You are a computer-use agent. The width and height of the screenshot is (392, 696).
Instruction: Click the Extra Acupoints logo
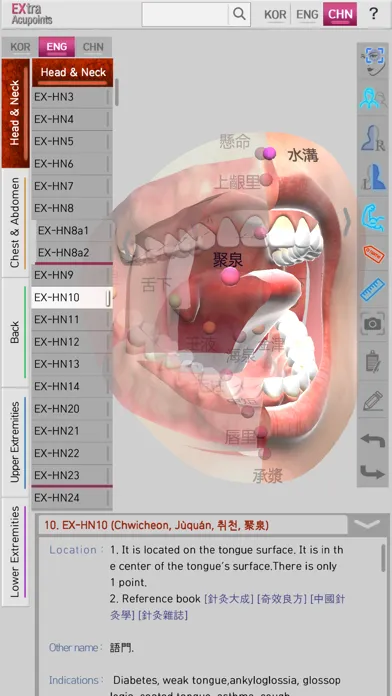tap(31, 14)
